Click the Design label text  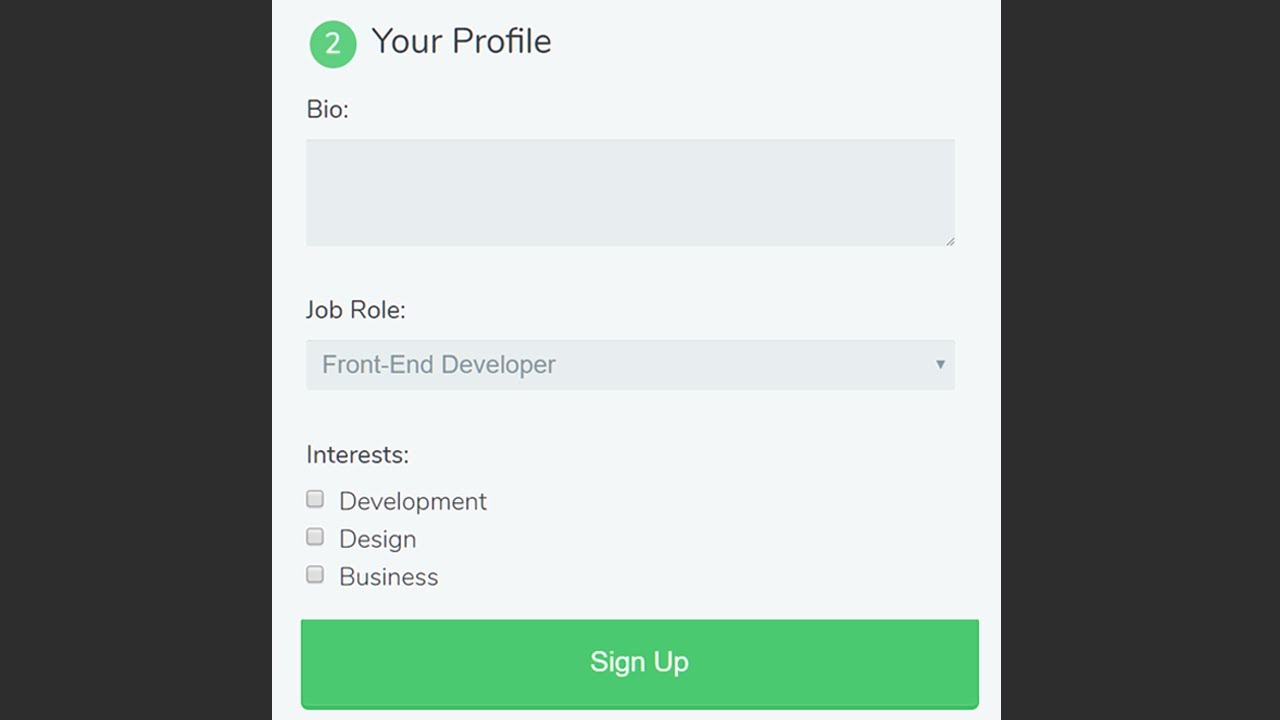(x=377, y=539)
